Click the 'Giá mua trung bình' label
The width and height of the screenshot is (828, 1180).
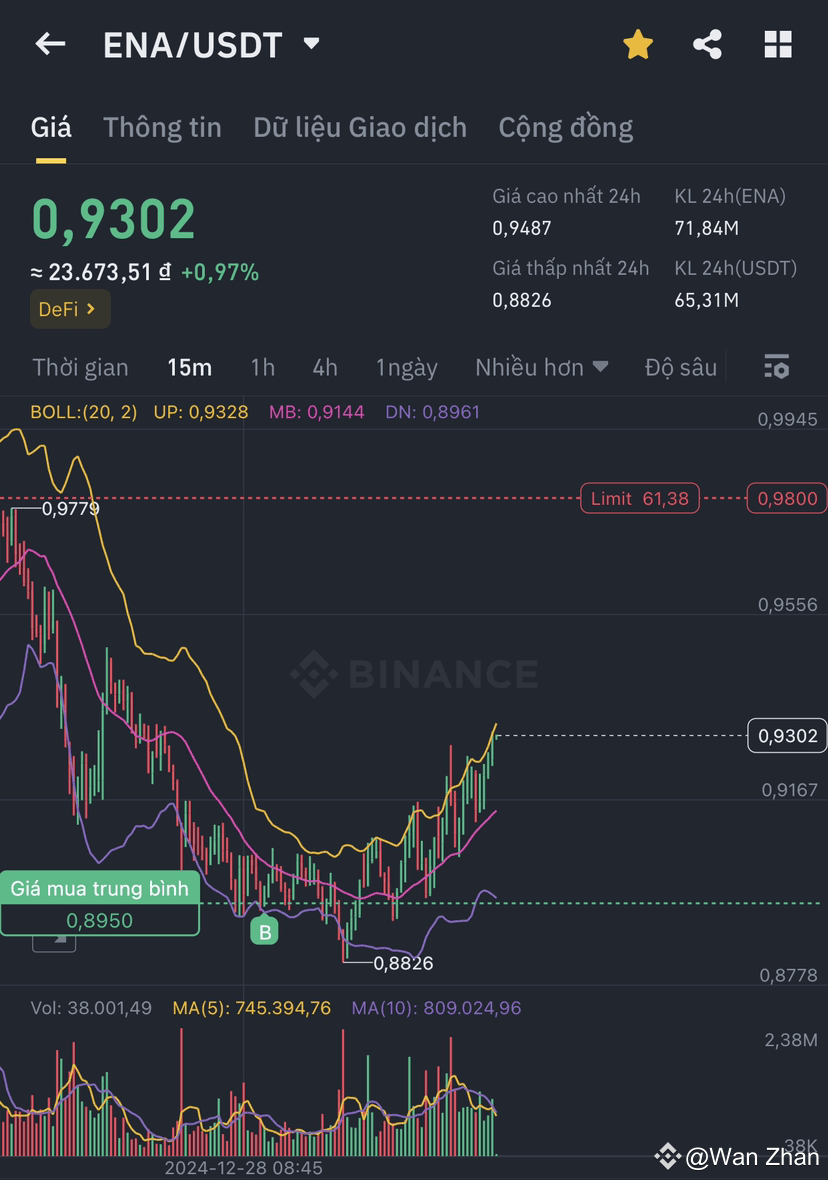click(x=100, y=888)
